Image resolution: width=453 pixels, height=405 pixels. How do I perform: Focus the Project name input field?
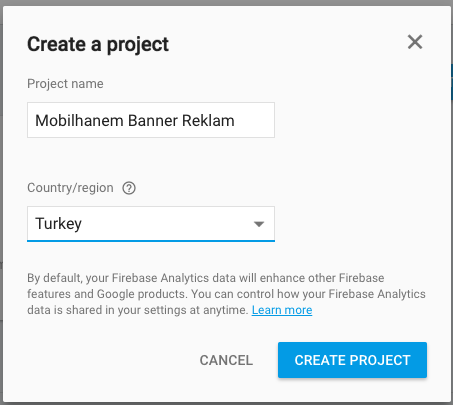(151, 120)
